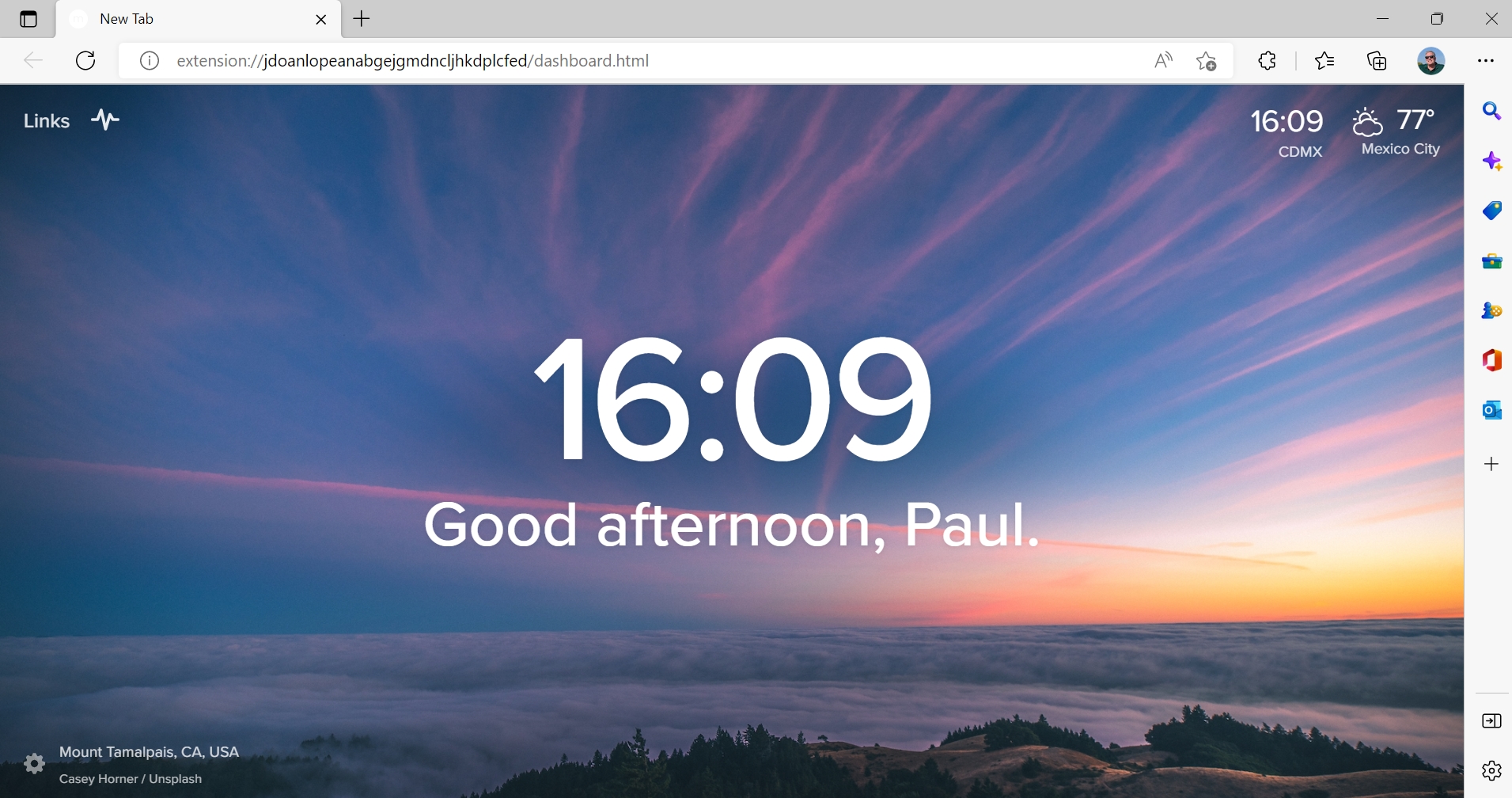Open the Outlook icon in the sidebar
Screen dimensions: 1512x798
click(x=1491, y=410)
